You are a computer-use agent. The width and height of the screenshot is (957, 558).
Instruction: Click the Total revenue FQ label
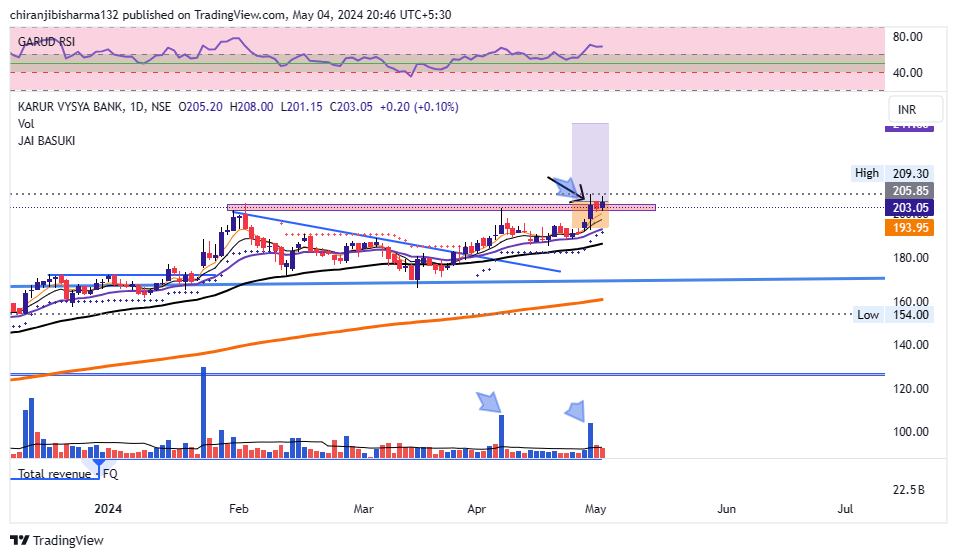point(67,474)
